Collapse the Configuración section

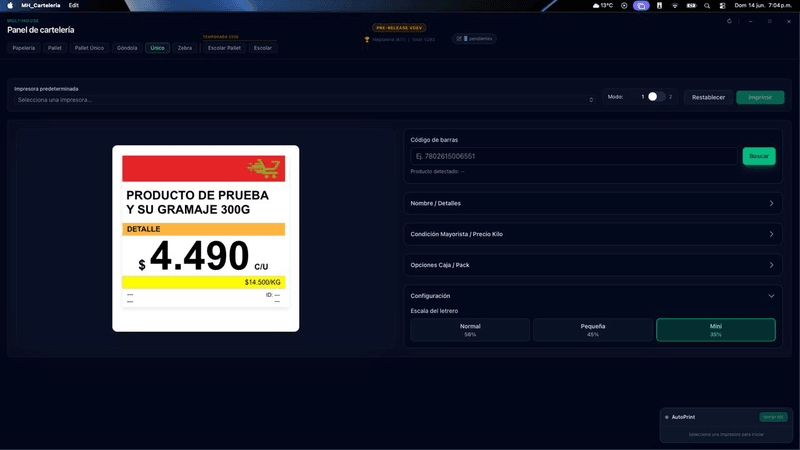(593, 296)
